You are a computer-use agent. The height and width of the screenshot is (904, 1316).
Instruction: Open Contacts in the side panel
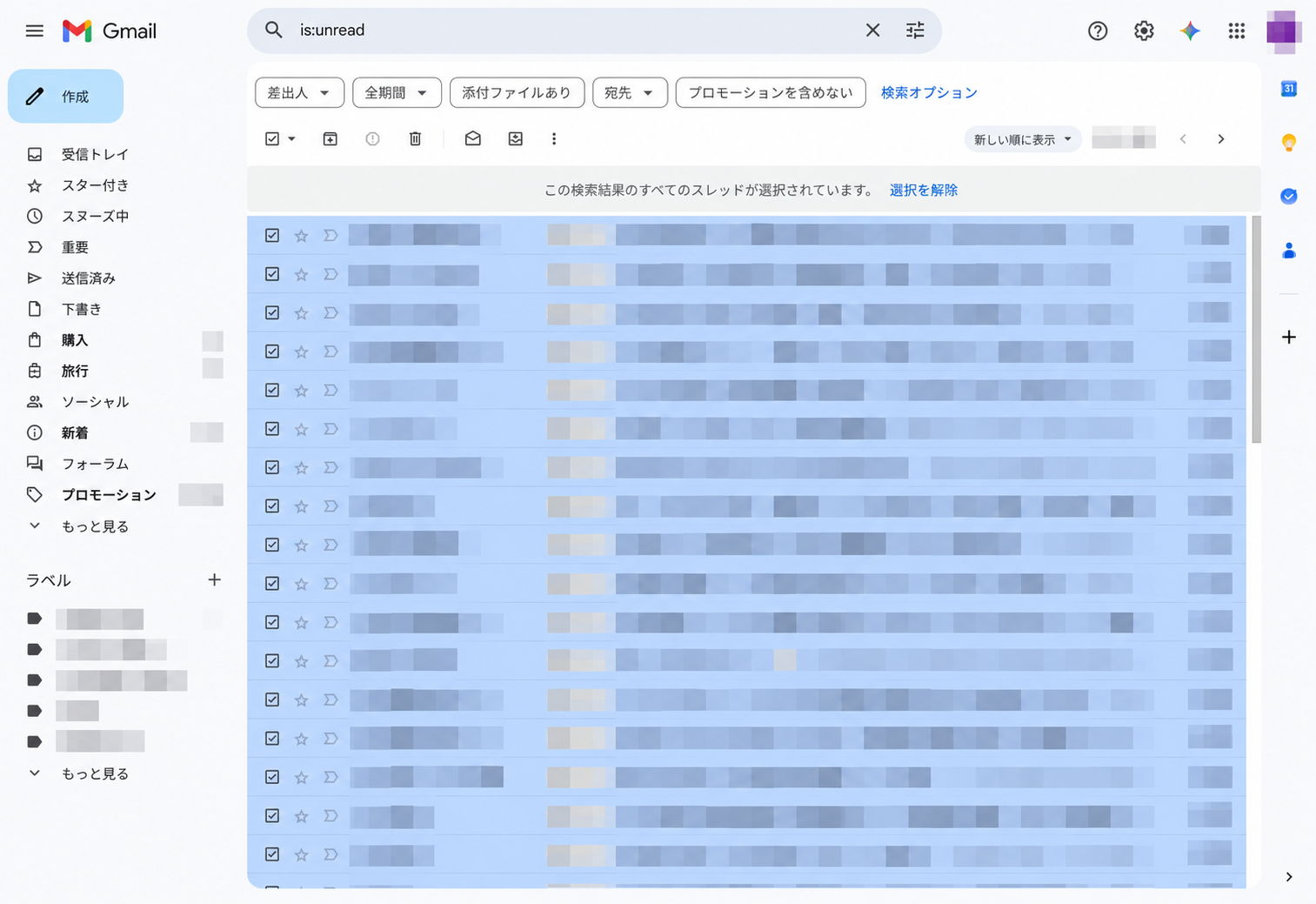pos(1289,251)
